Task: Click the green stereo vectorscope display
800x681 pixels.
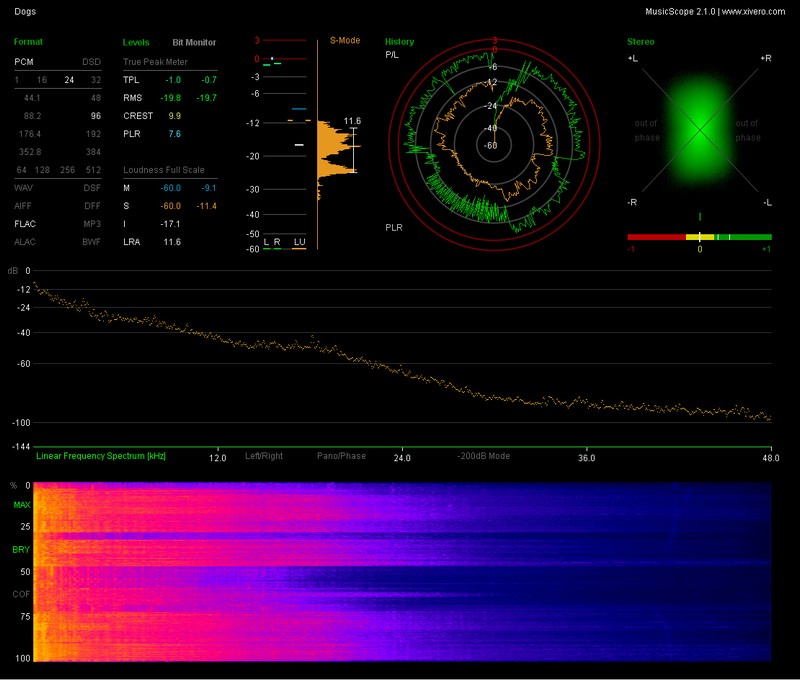Action: [x=699, y=128]
